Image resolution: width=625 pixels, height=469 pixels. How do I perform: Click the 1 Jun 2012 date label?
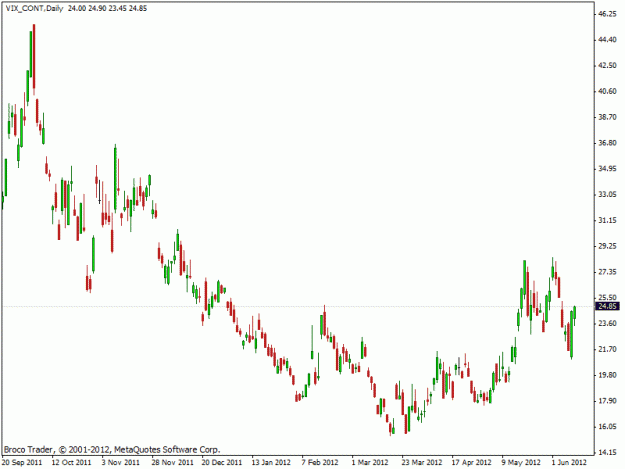pyautogui.click(x=569, y=463)
